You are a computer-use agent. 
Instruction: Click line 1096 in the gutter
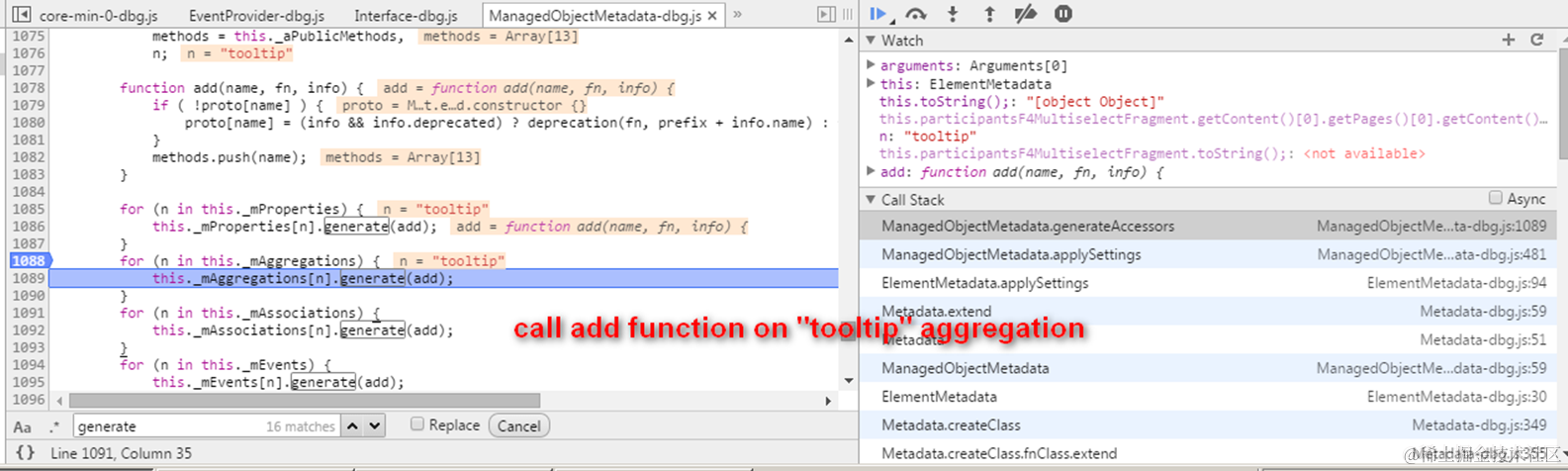pyautogui.click(x=28, y=400)
